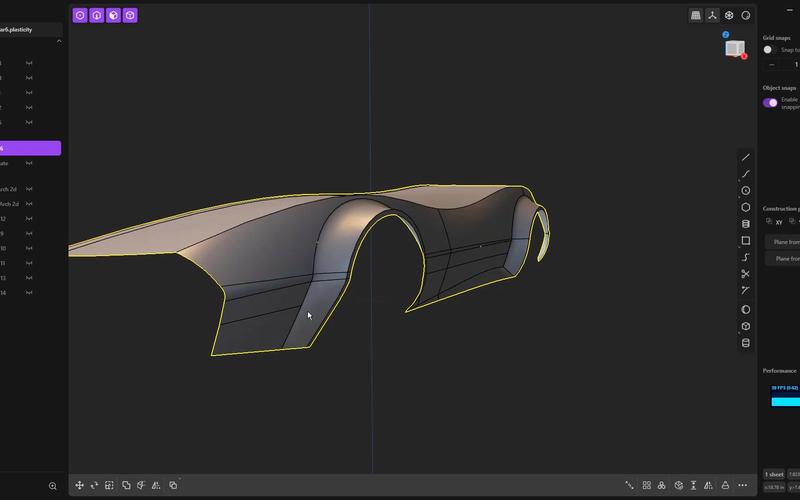
Task: Select face selection mode icon
Action: click(113, 15)
